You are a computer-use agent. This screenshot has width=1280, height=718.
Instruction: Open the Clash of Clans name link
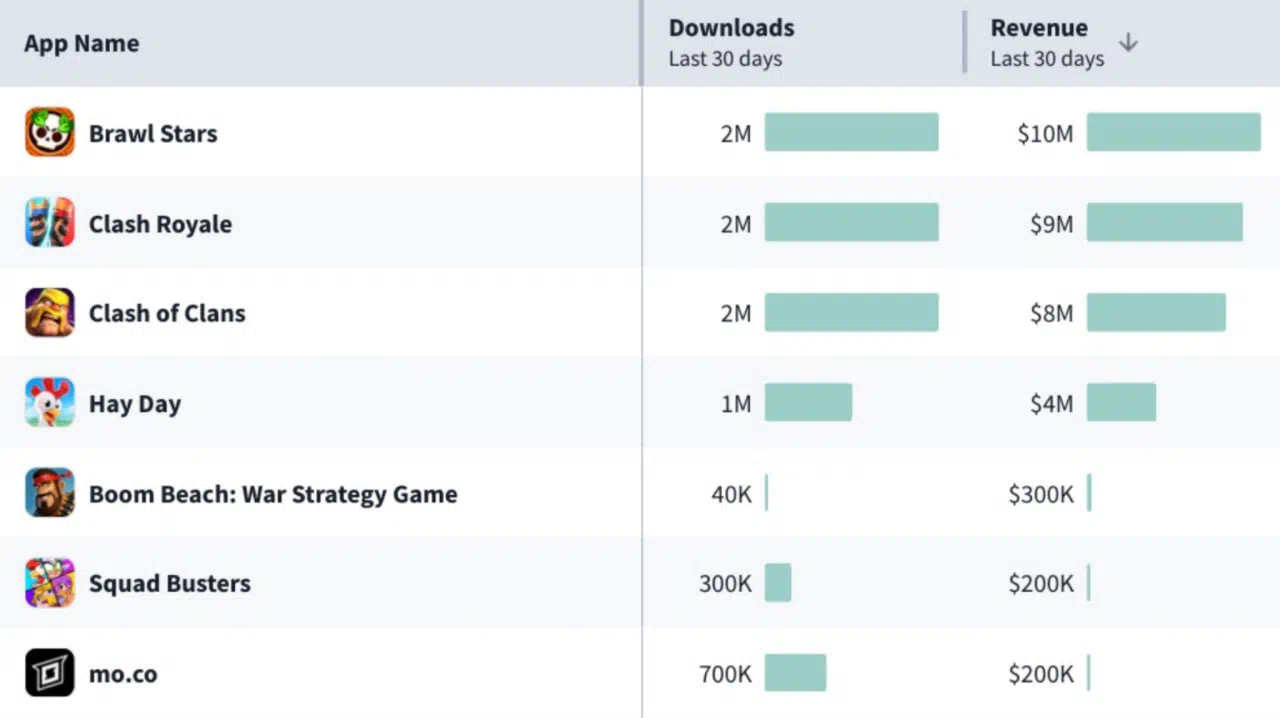point(167,313)
